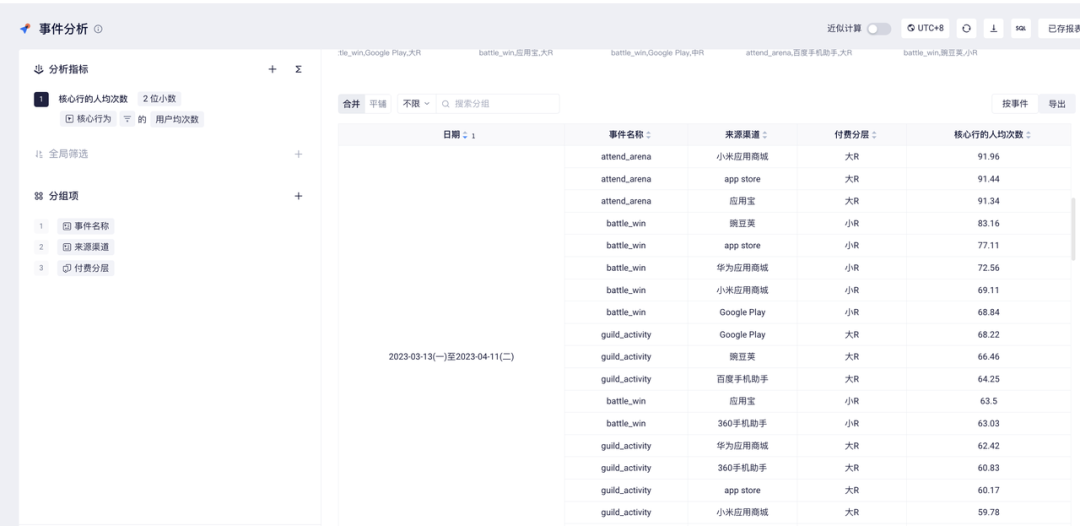Add a new metric in 分析指标
Image resolution: width=1080 pixels, height=526 pixels.
272,70
